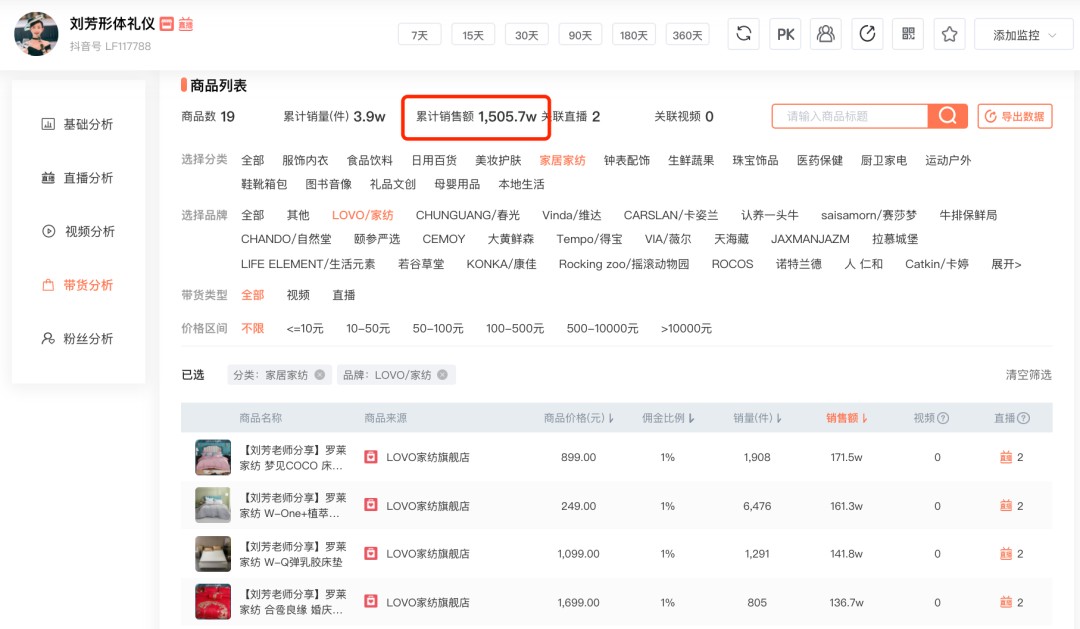Click Douyin store icon in 梦见COCO row
1080x629 pixels.
[x=371, y=457]
